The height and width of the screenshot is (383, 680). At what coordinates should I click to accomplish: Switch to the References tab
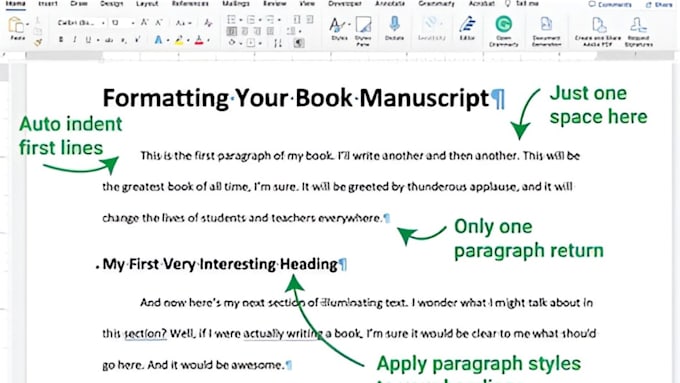click(x=190, y=3)
